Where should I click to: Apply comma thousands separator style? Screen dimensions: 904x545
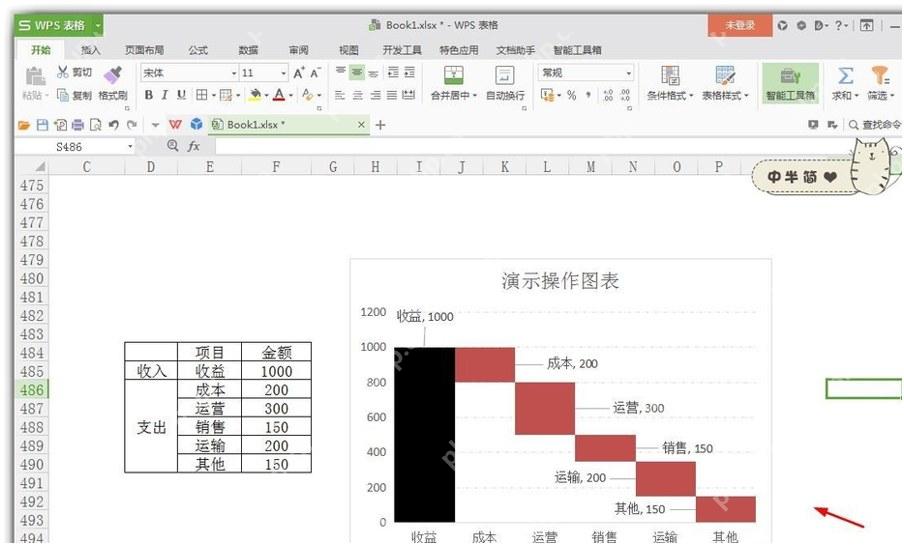click(x=588, y=95)
